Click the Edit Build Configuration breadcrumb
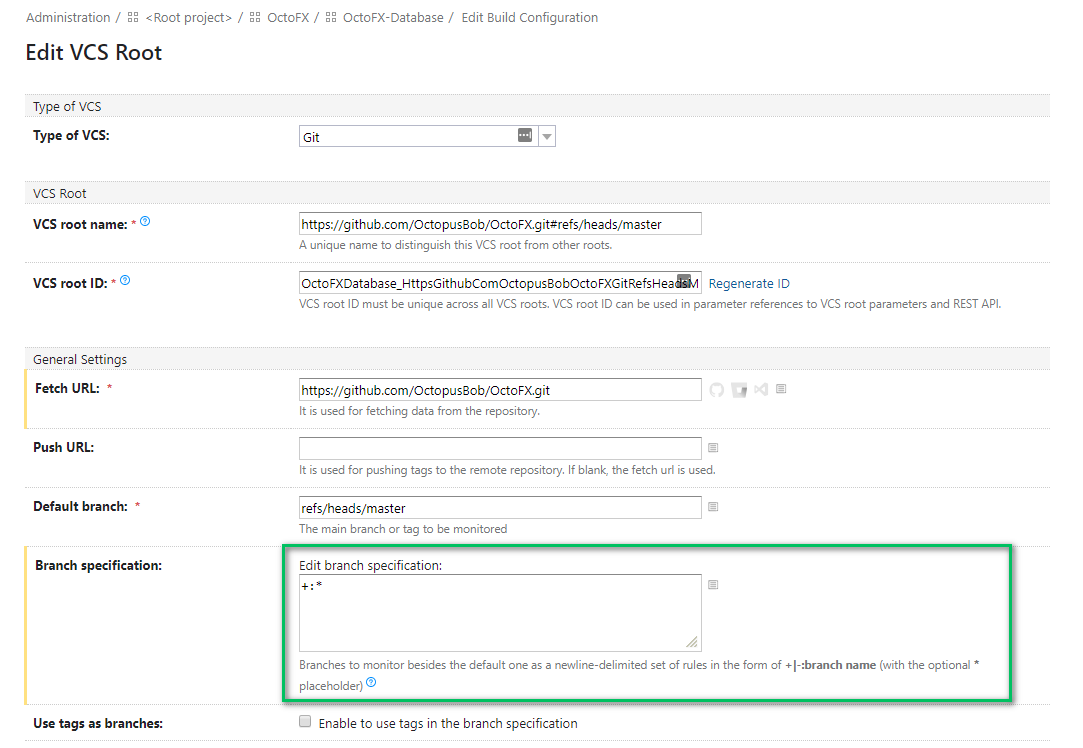 point(529,18)
